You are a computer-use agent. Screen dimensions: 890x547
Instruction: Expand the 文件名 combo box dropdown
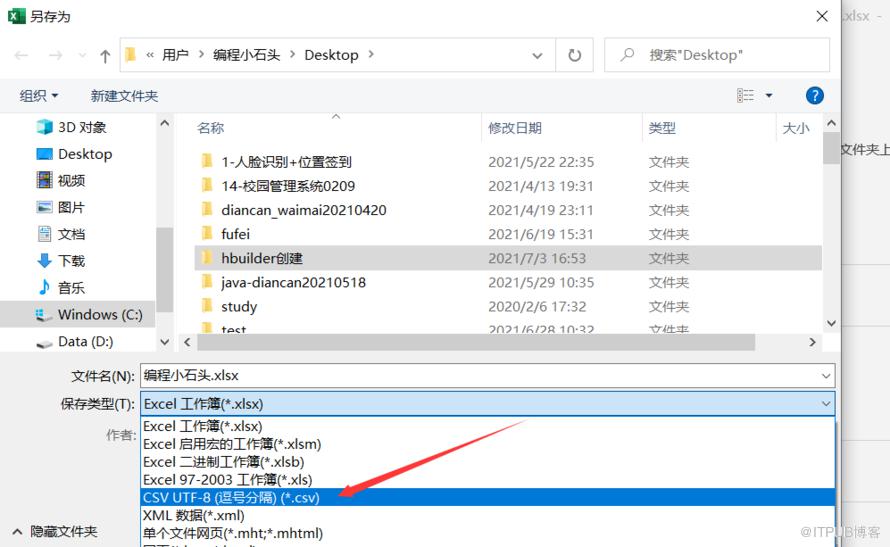coord(826,376)
